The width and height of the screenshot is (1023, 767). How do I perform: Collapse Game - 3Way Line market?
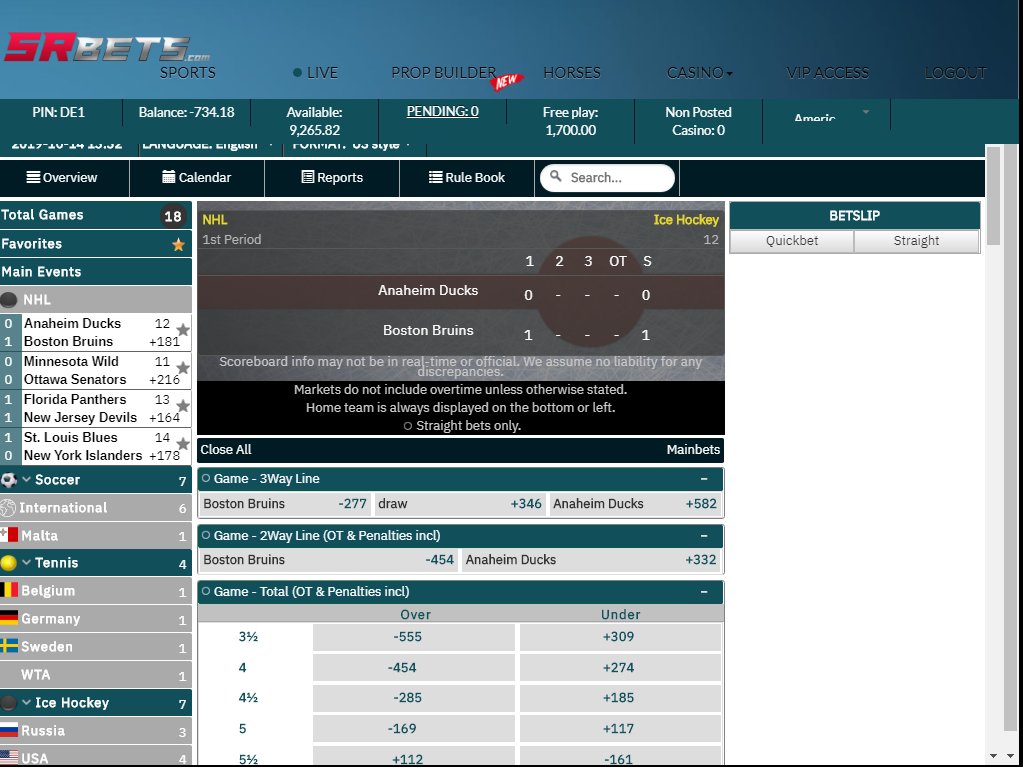[x=704, y=479]
